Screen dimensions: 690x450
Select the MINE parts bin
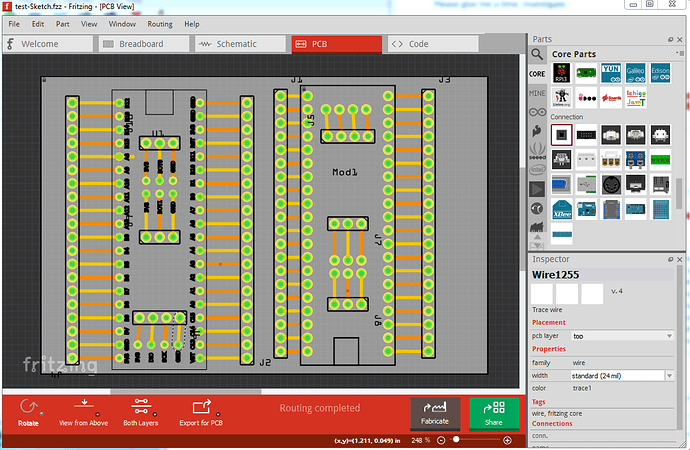pos(537,93)
